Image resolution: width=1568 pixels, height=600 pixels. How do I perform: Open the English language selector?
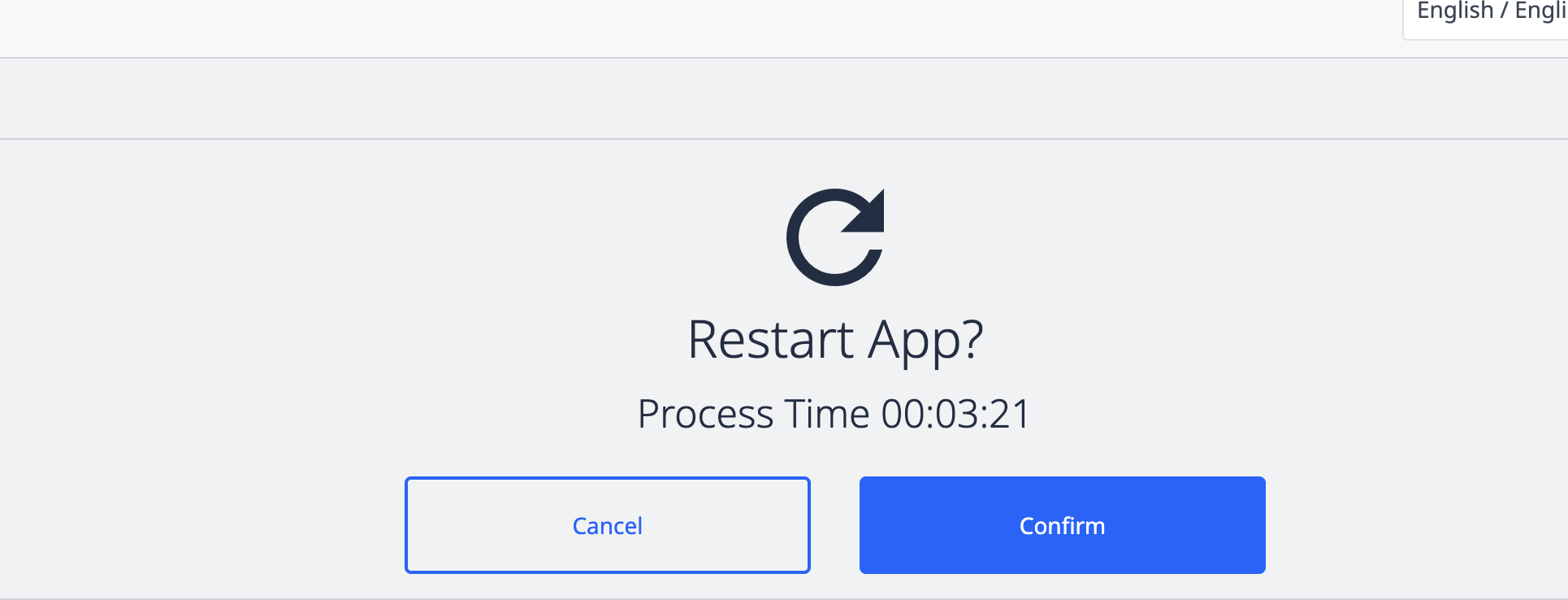click(1487, 16)
